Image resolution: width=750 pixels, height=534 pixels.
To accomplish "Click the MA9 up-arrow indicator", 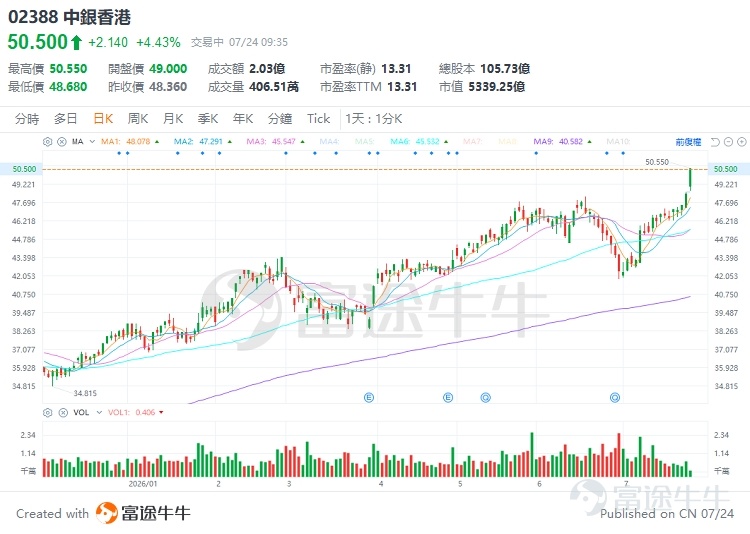I will click(589, 142).
